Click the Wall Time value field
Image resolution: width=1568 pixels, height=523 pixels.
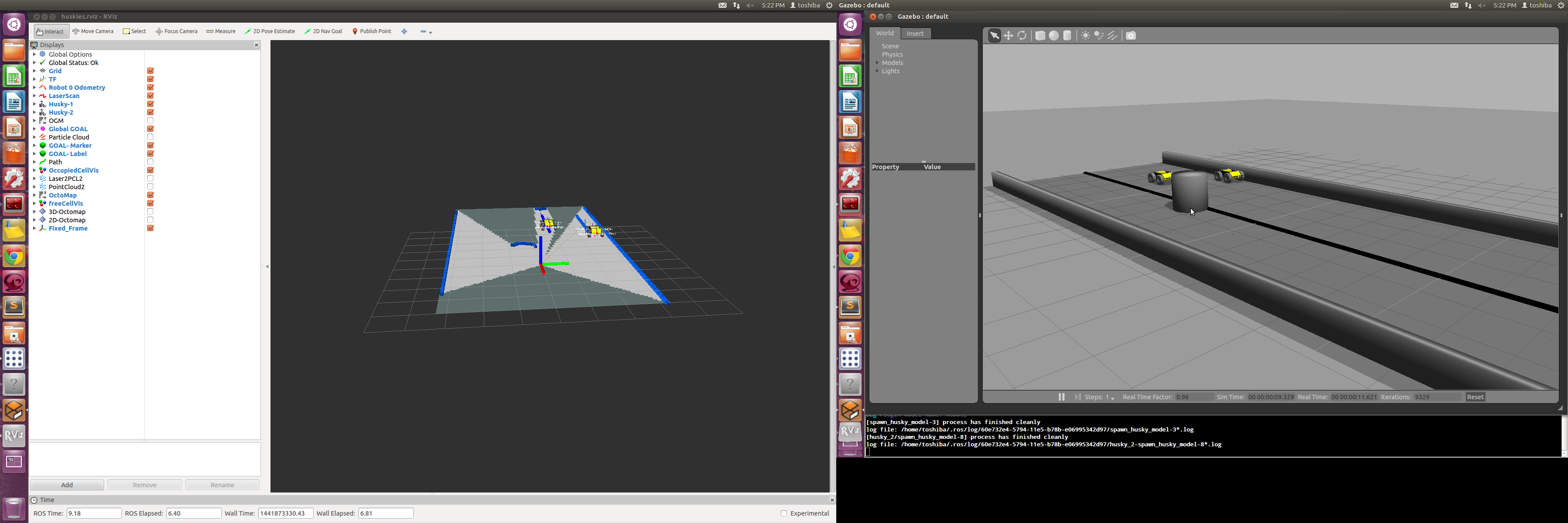point(285,513)
